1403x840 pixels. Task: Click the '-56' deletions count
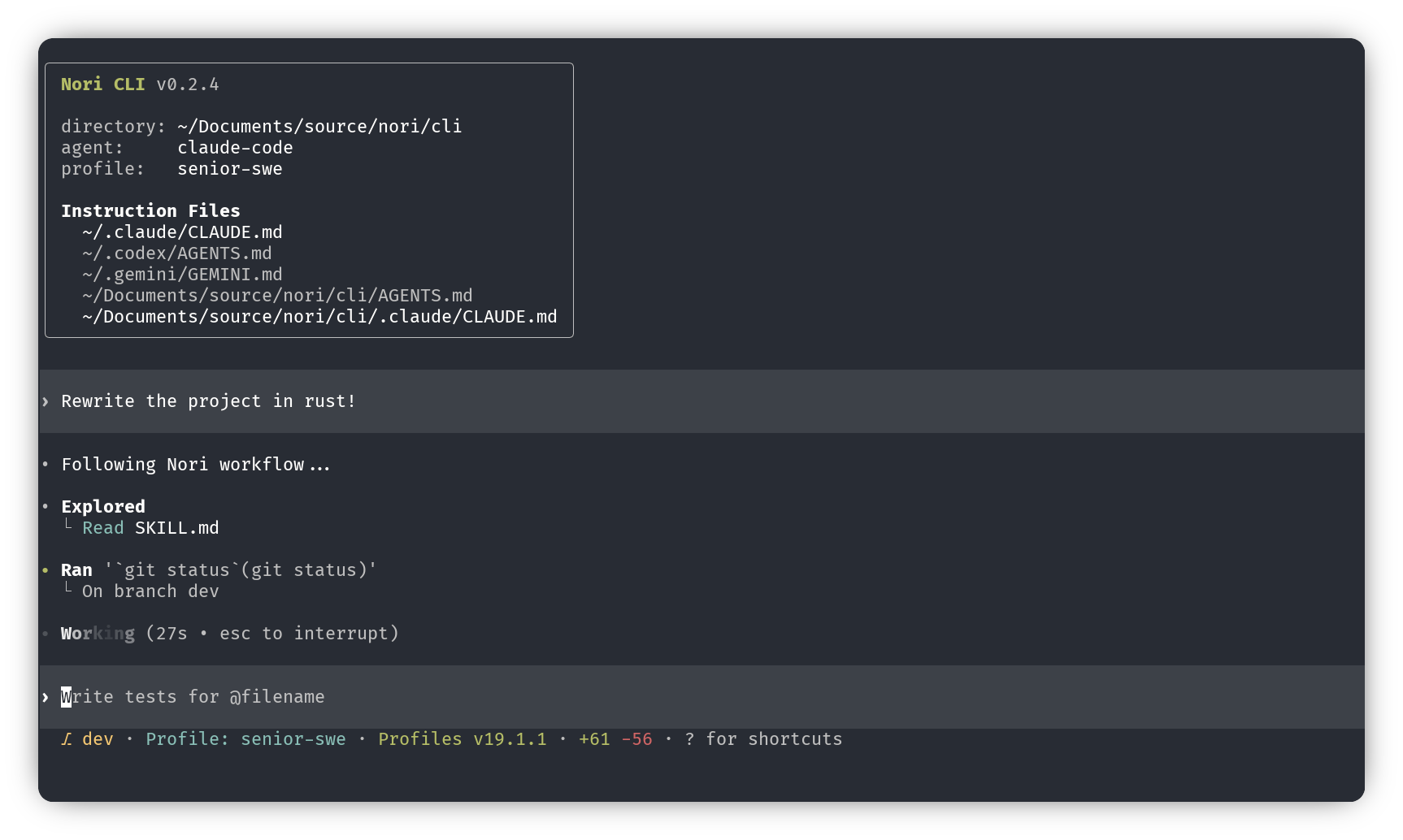(636, 739)
